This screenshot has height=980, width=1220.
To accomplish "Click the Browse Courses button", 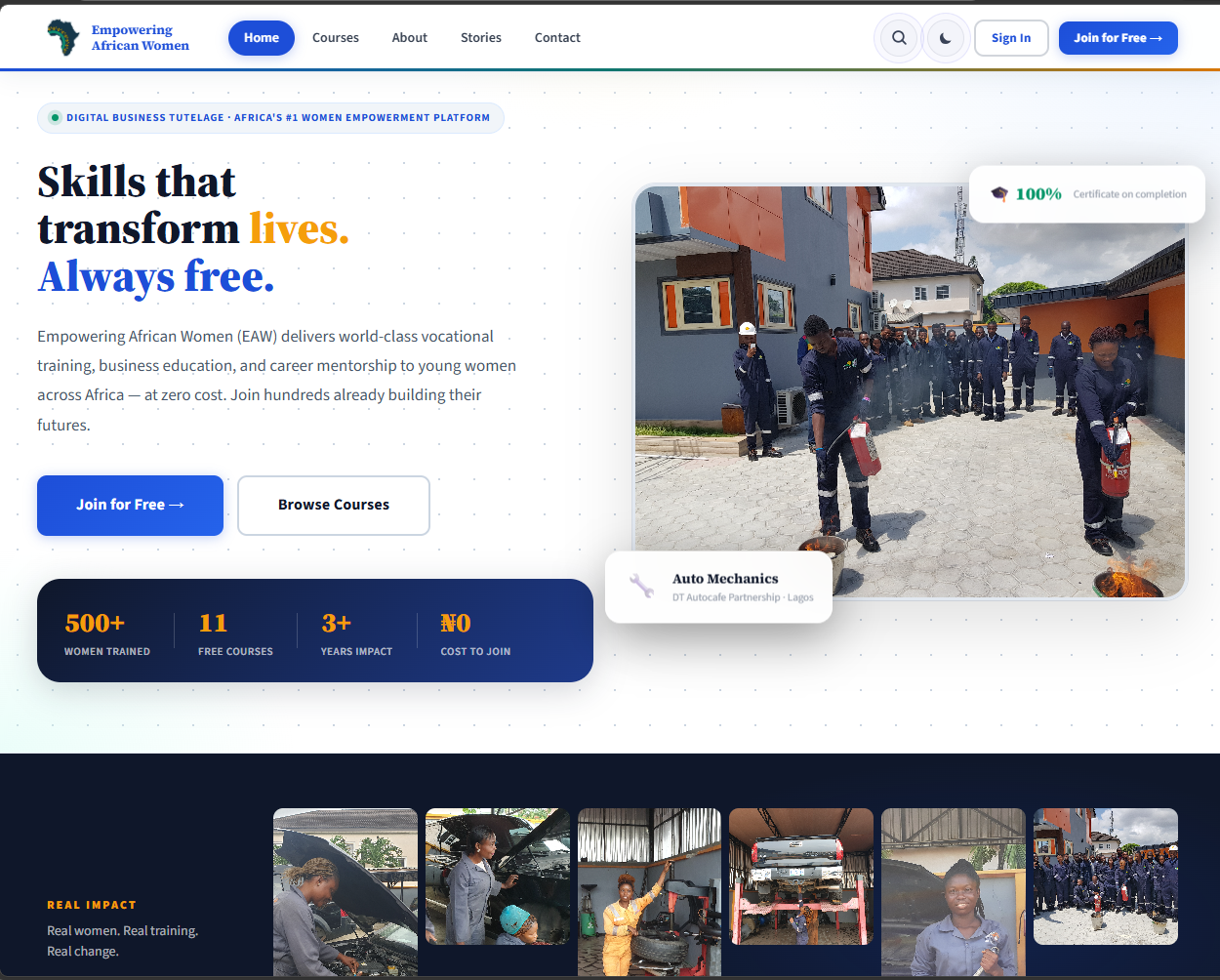I will pyautogui.click(x=333, y=505).
